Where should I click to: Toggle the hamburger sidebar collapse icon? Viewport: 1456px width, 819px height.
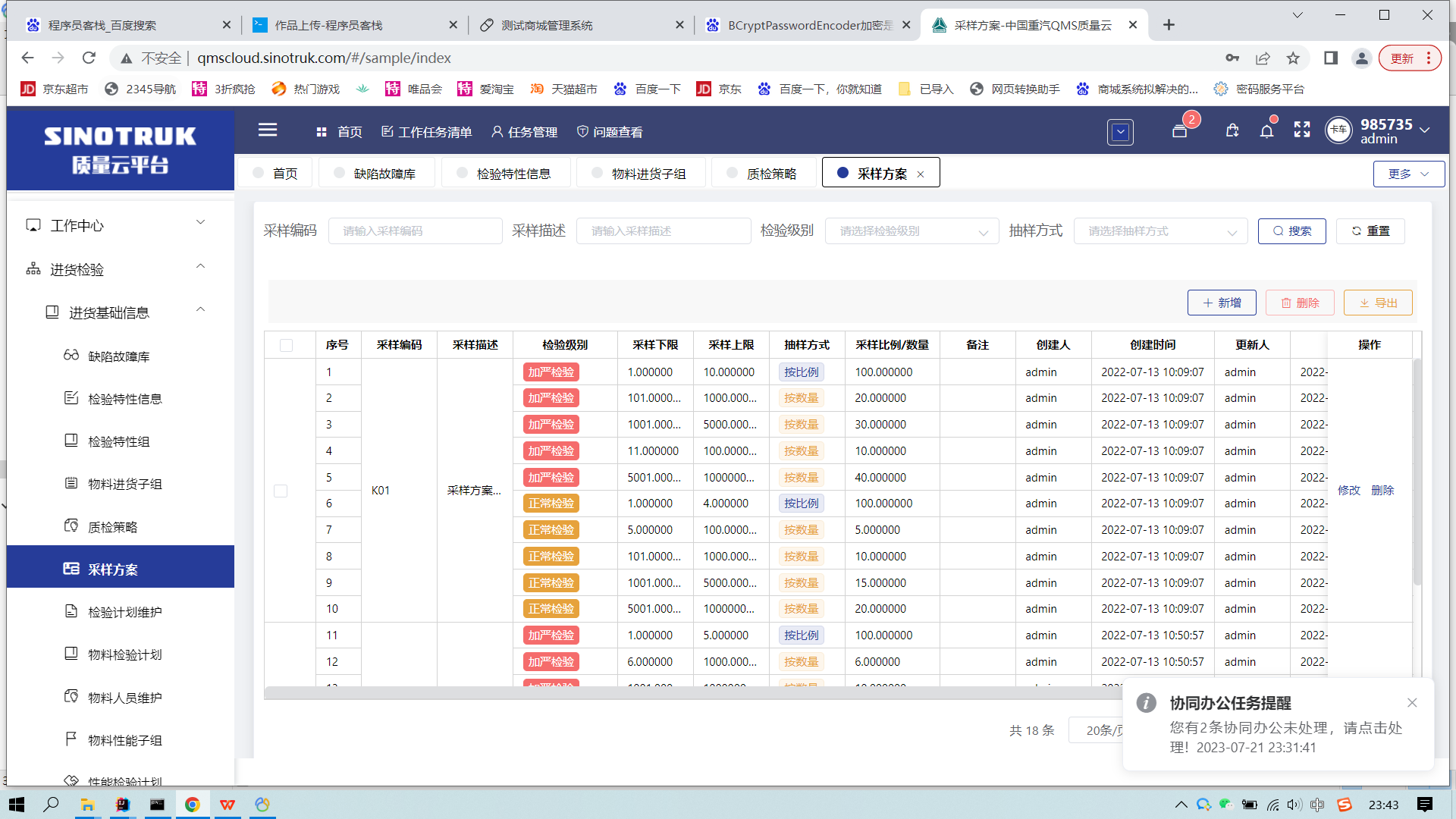(x=268, y=130)
